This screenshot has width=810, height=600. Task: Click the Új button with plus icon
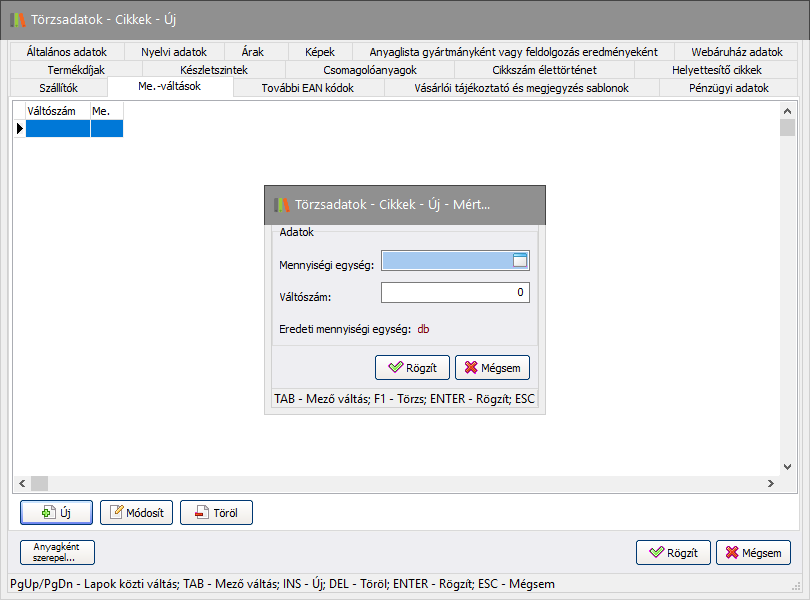(56, 513)
